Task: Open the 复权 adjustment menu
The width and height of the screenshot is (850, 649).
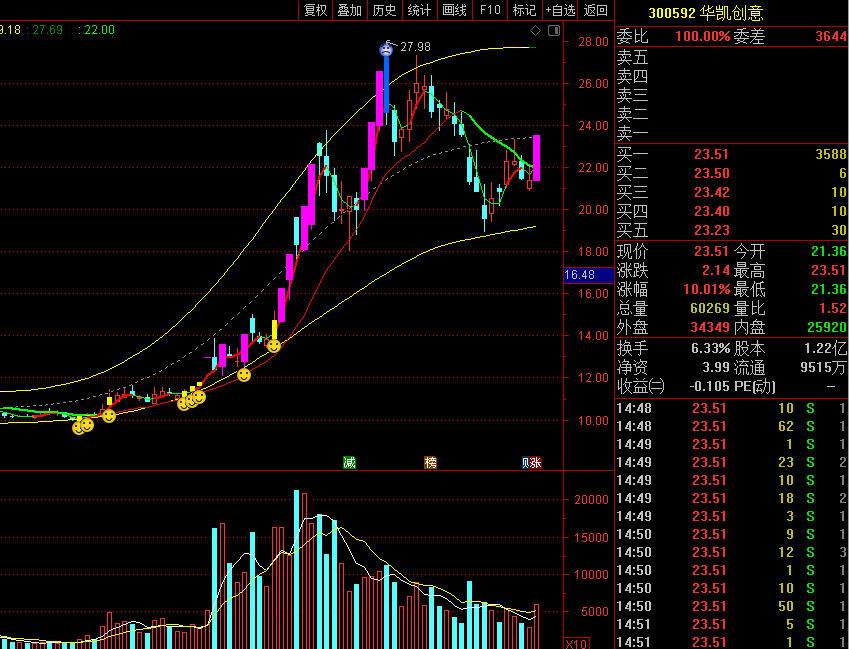Action: click(315, 10)
